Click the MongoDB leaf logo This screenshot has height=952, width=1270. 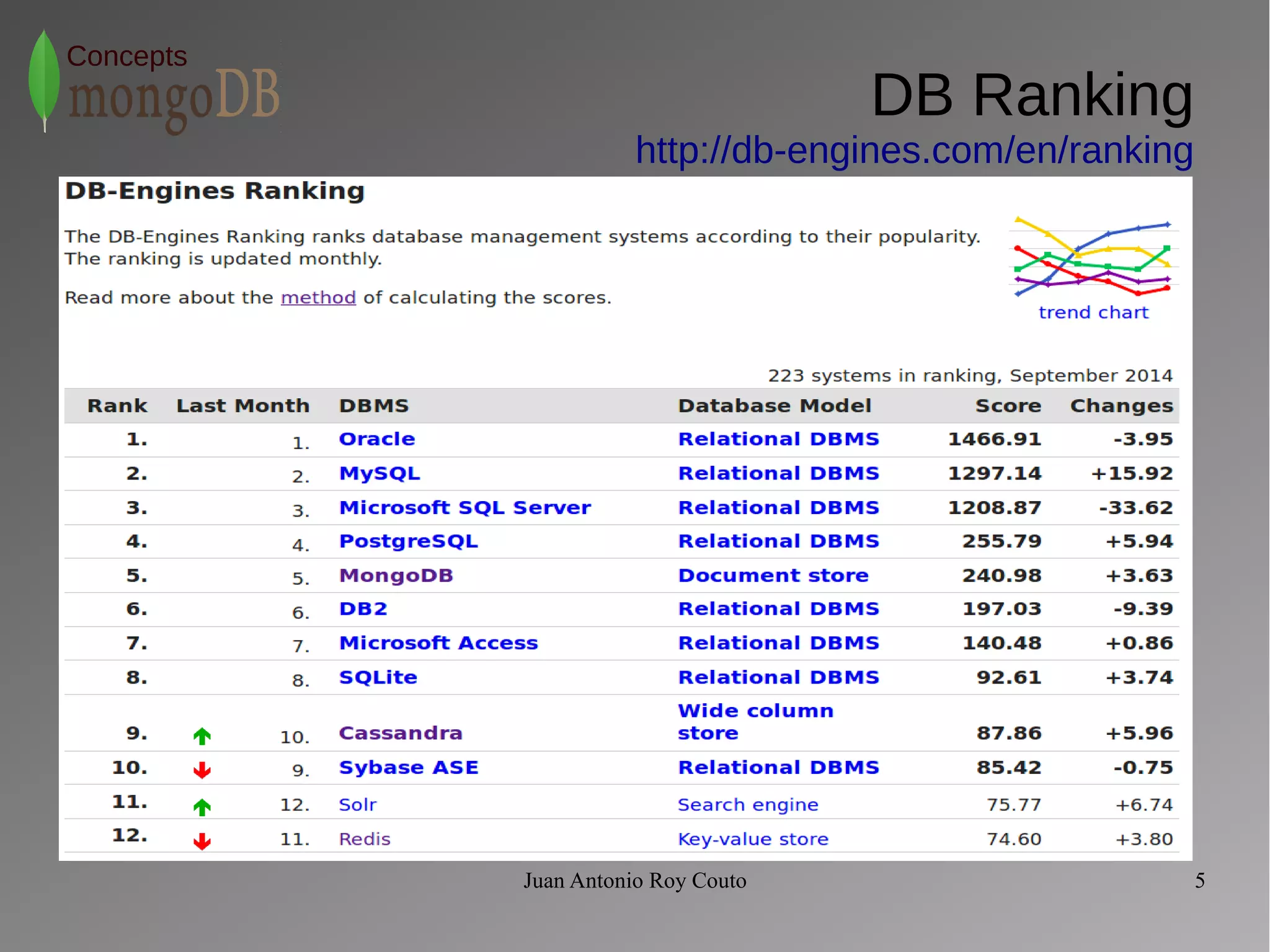click(44, 81)
